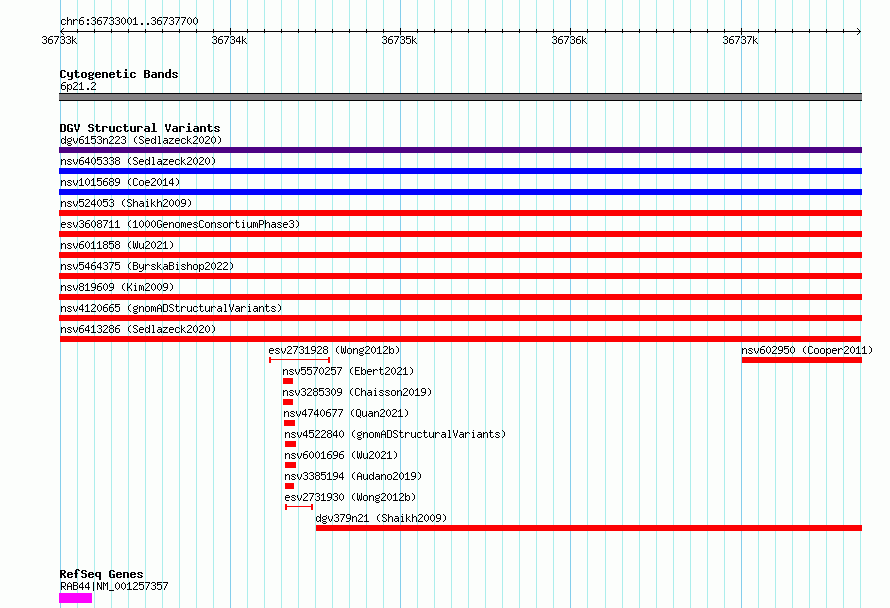Select the red nsv6011858 variant bar
The width and height of the screenshot is (890, 608).
point(460,255)
